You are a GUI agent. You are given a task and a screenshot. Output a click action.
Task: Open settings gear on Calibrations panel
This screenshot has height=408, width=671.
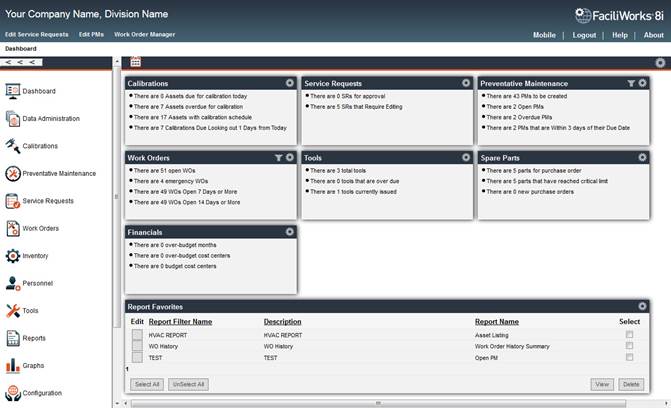click(x=290, y=83)
